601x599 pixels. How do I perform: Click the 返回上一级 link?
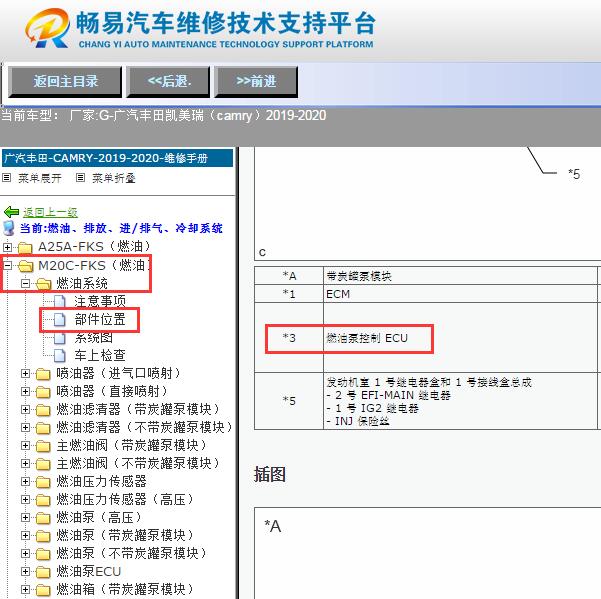pos(50,212)
